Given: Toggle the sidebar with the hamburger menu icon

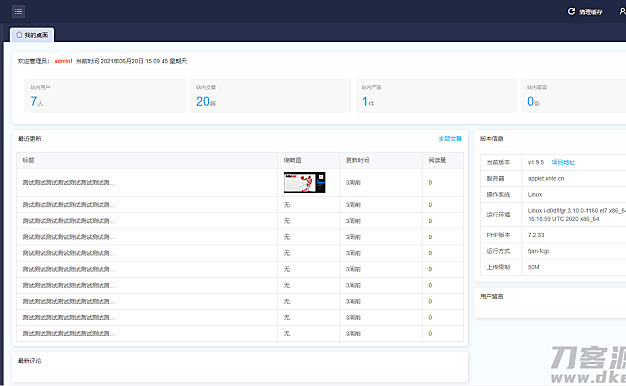Looking at the screenshot, I should 18,11.
